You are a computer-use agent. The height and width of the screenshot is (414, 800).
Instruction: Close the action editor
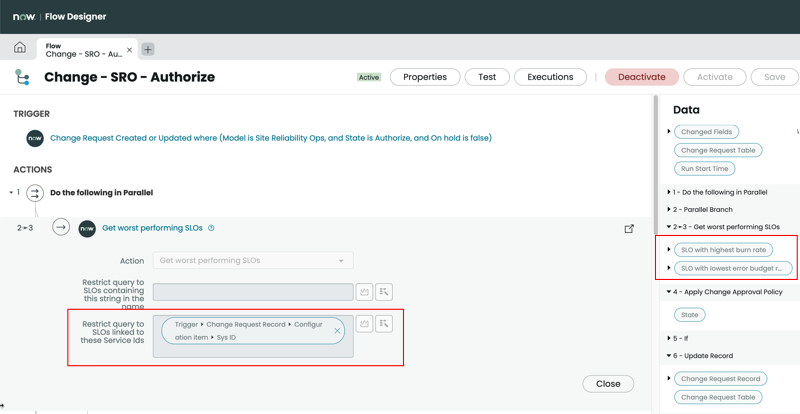click(608, 384)
